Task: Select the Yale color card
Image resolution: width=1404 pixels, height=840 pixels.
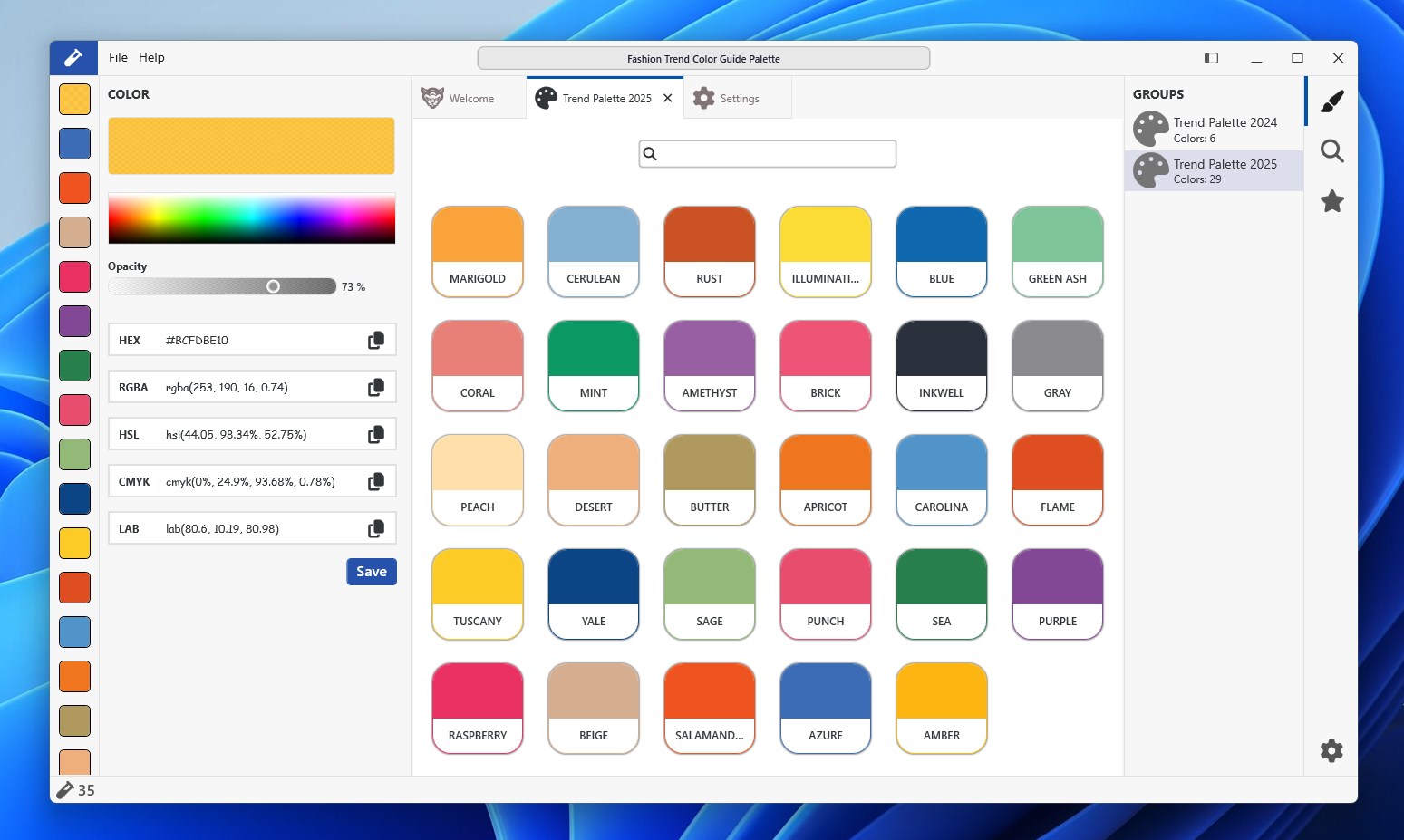Action: (x=594, y=594)
